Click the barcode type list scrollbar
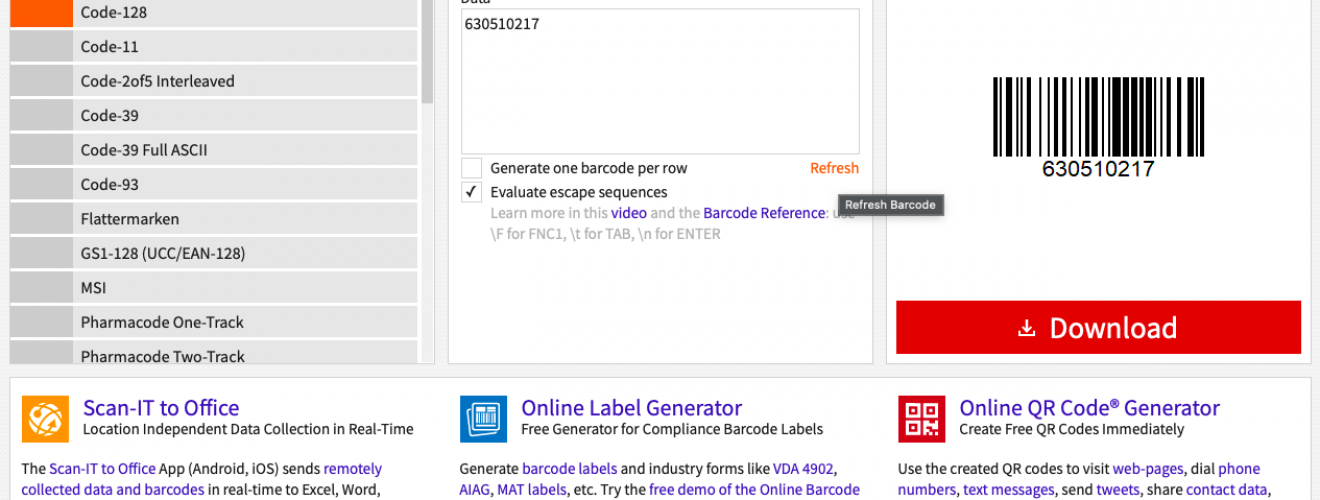1320x500 pixels. tap(427, 50)
